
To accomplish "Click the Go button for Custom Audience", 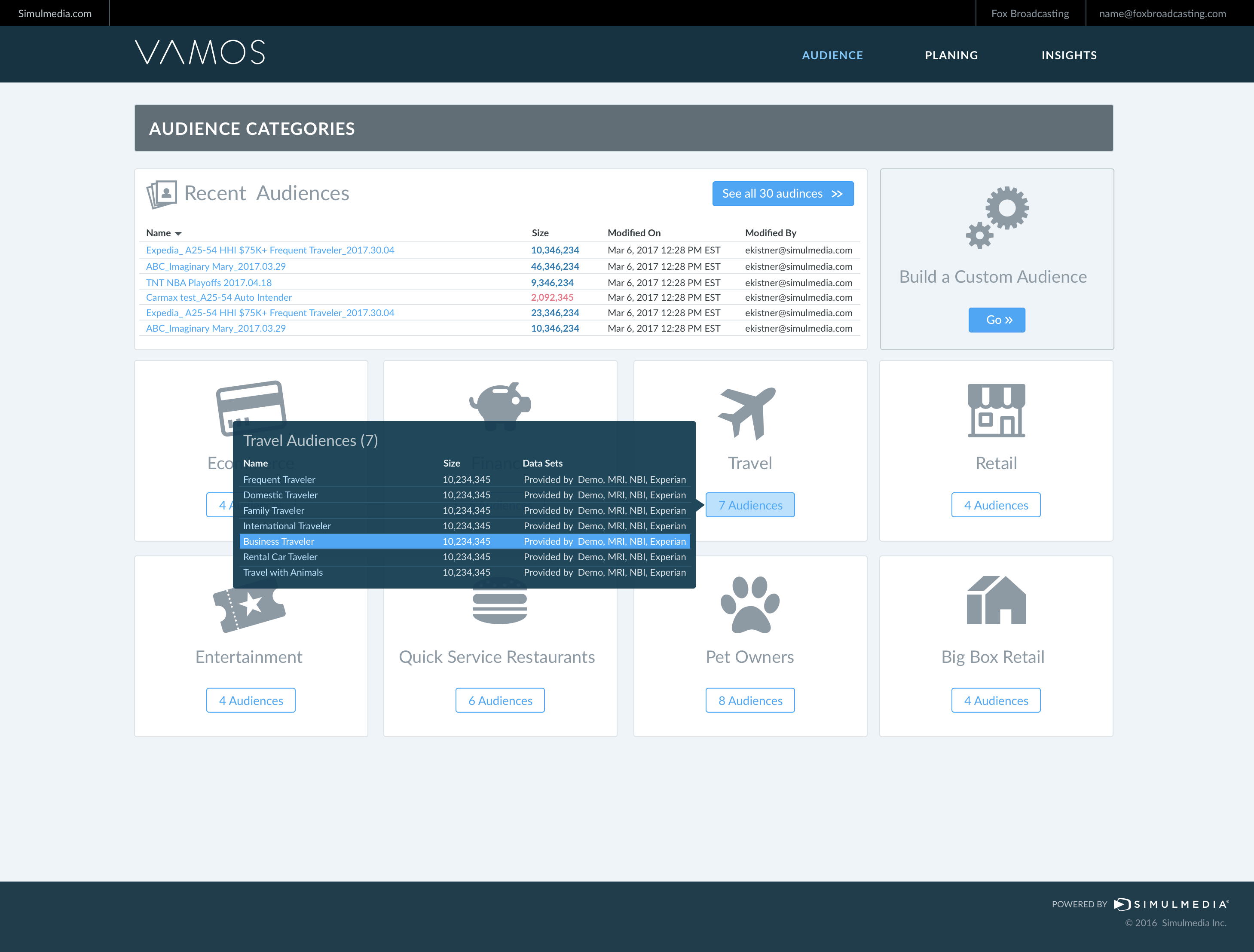I will (x=997, y=320).
